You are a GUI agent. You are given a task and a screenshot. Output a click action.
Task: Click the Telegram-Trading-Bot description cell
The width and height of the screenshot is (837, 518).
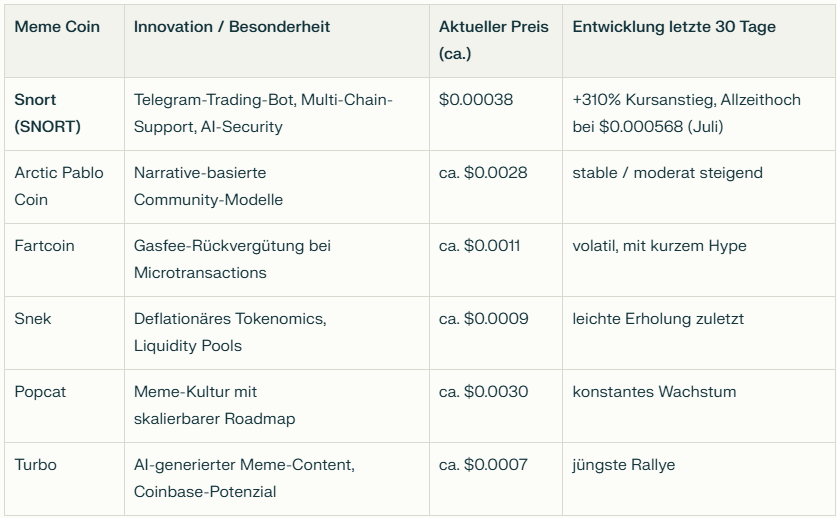(x=263, y=113)
